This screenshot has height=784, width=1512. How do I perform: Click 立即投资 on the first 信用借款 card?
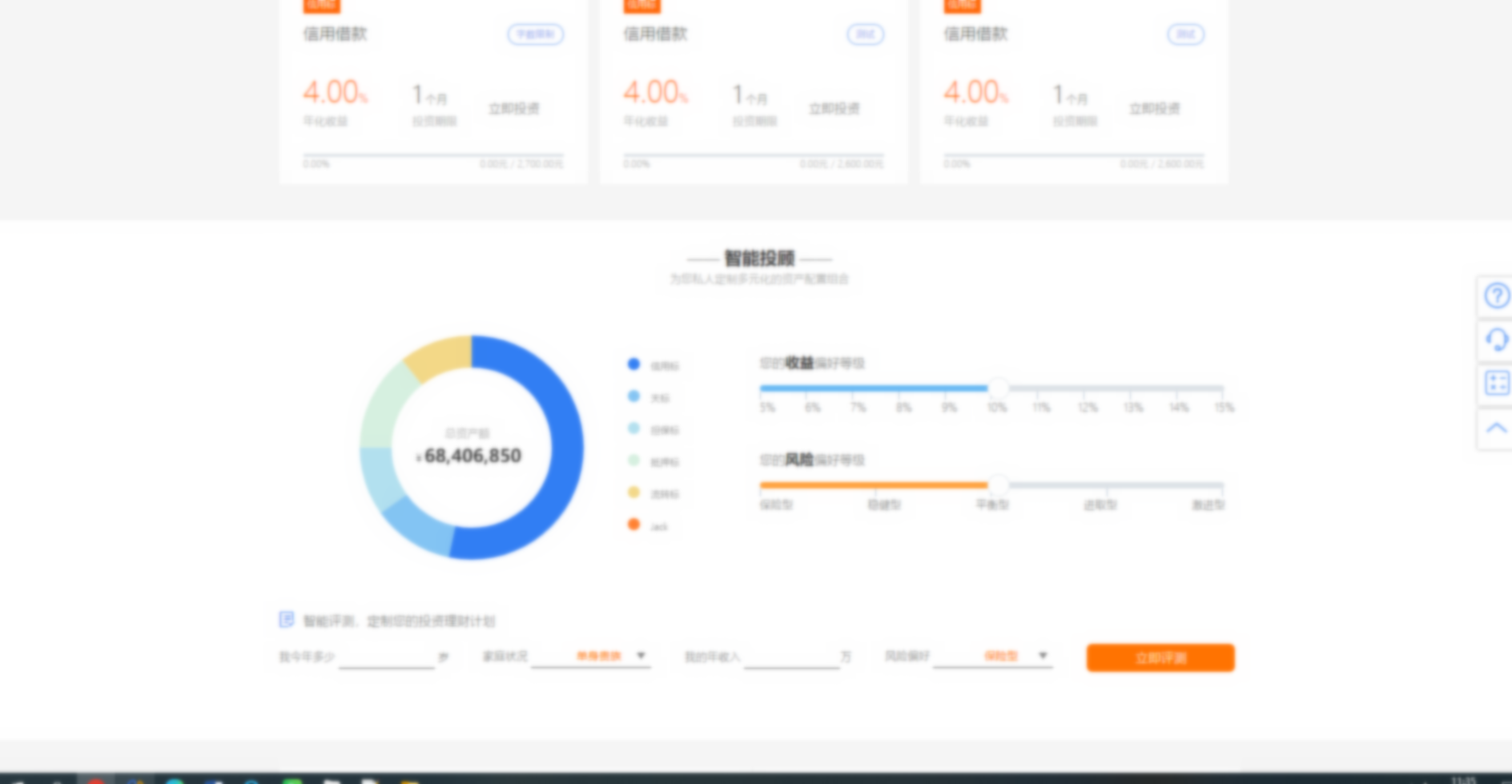click(x=513, y=107)
